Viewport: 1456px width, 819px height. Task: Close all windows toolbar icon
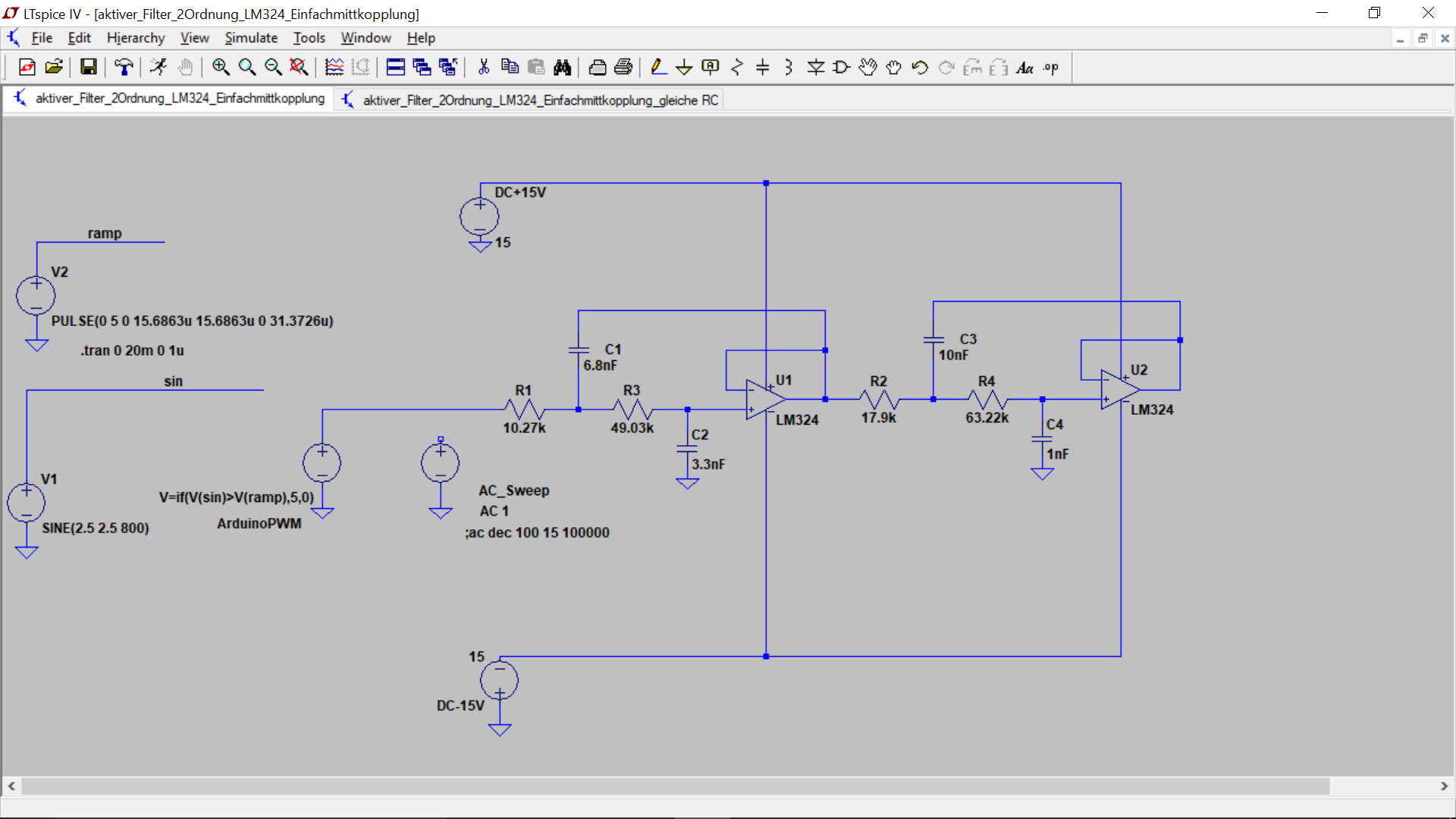[x=448, y=67]
